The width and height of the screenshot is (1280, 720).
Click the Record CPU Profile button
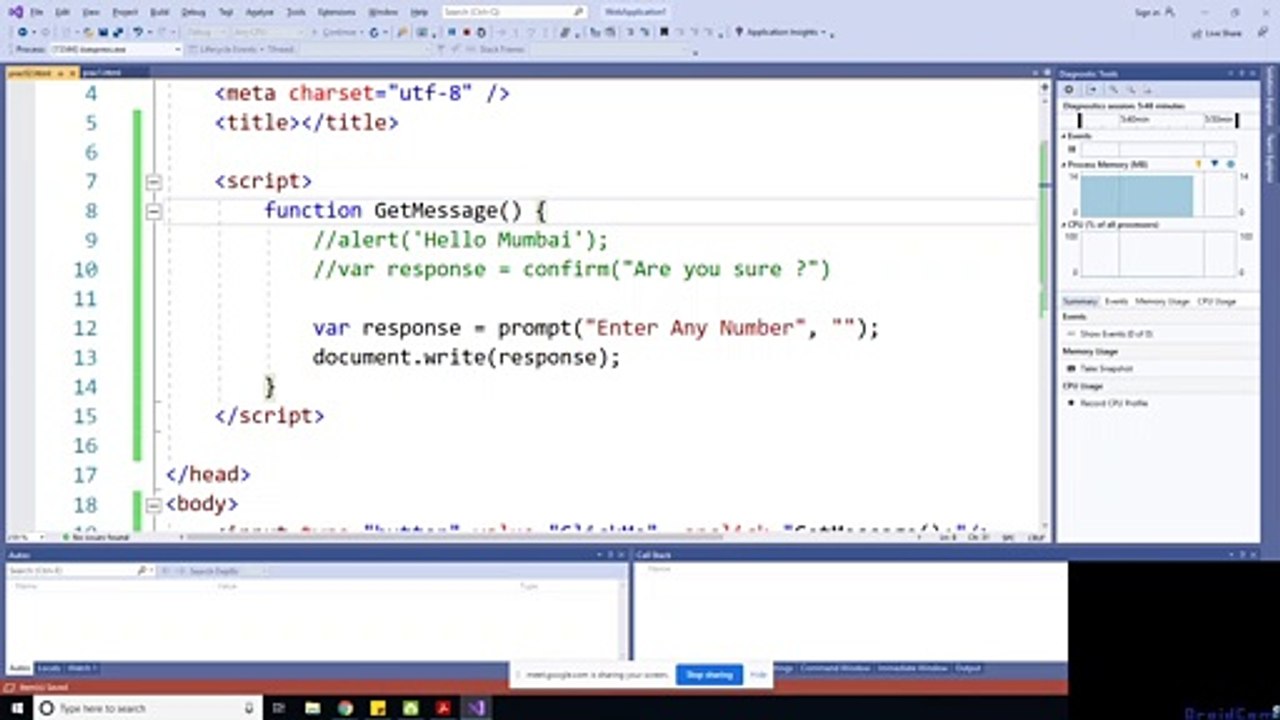pos(1107,403)
